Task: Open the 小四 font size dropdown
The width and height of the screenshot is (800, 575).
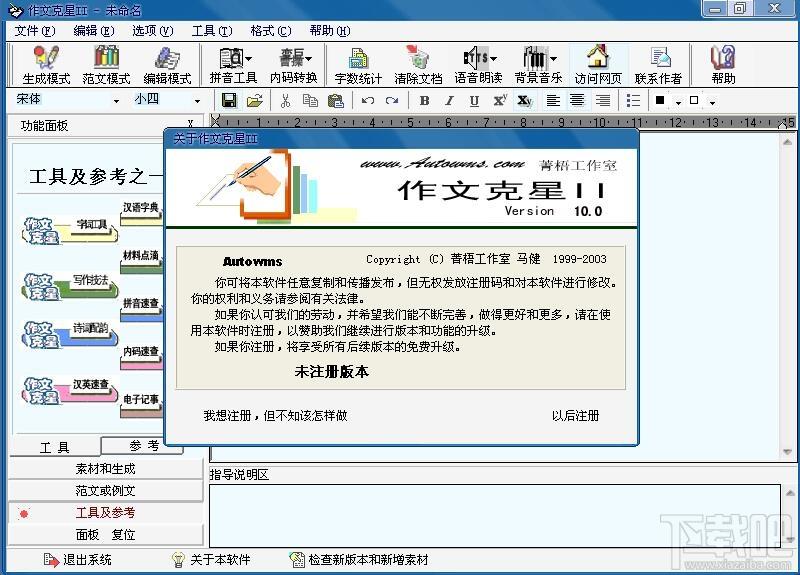Action: pos(197,101)
